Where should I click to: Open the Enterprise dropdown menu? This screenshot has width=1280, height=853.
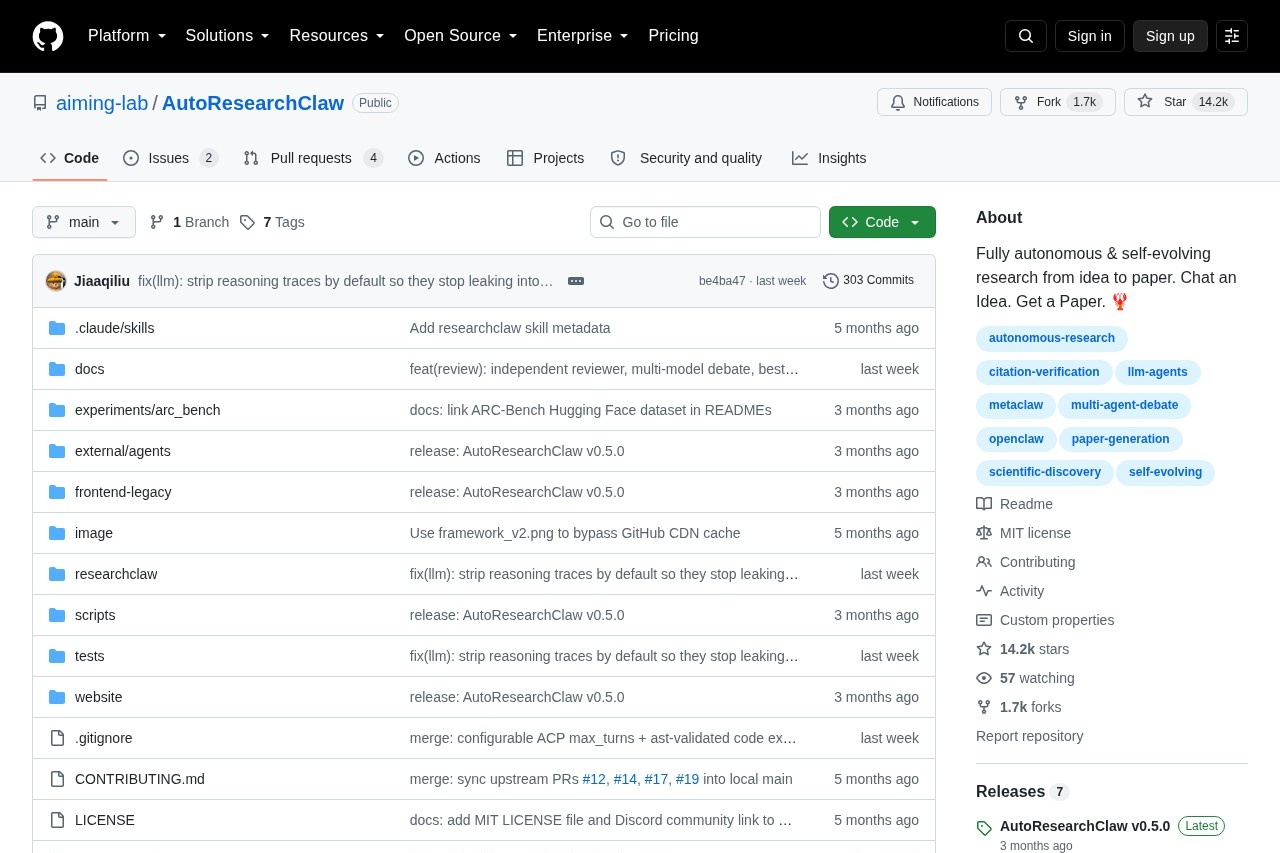(x=583, y=36)
